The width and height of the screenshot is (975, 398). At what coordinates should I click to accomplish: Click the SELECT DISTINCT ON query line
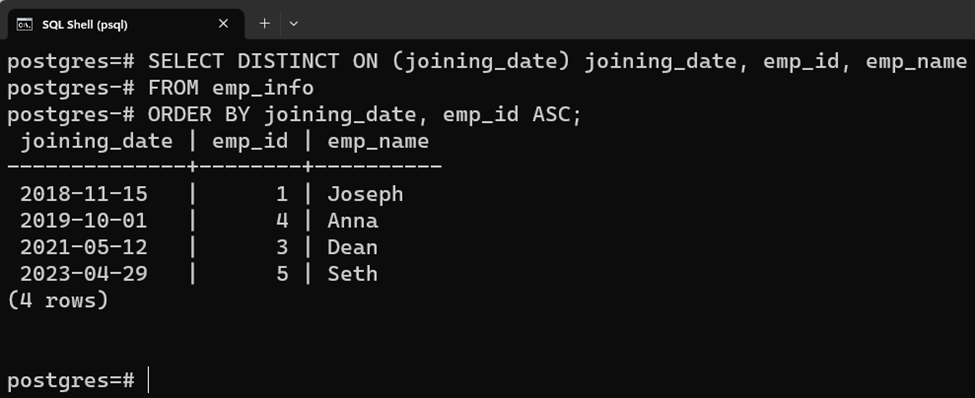pos(487,61)
